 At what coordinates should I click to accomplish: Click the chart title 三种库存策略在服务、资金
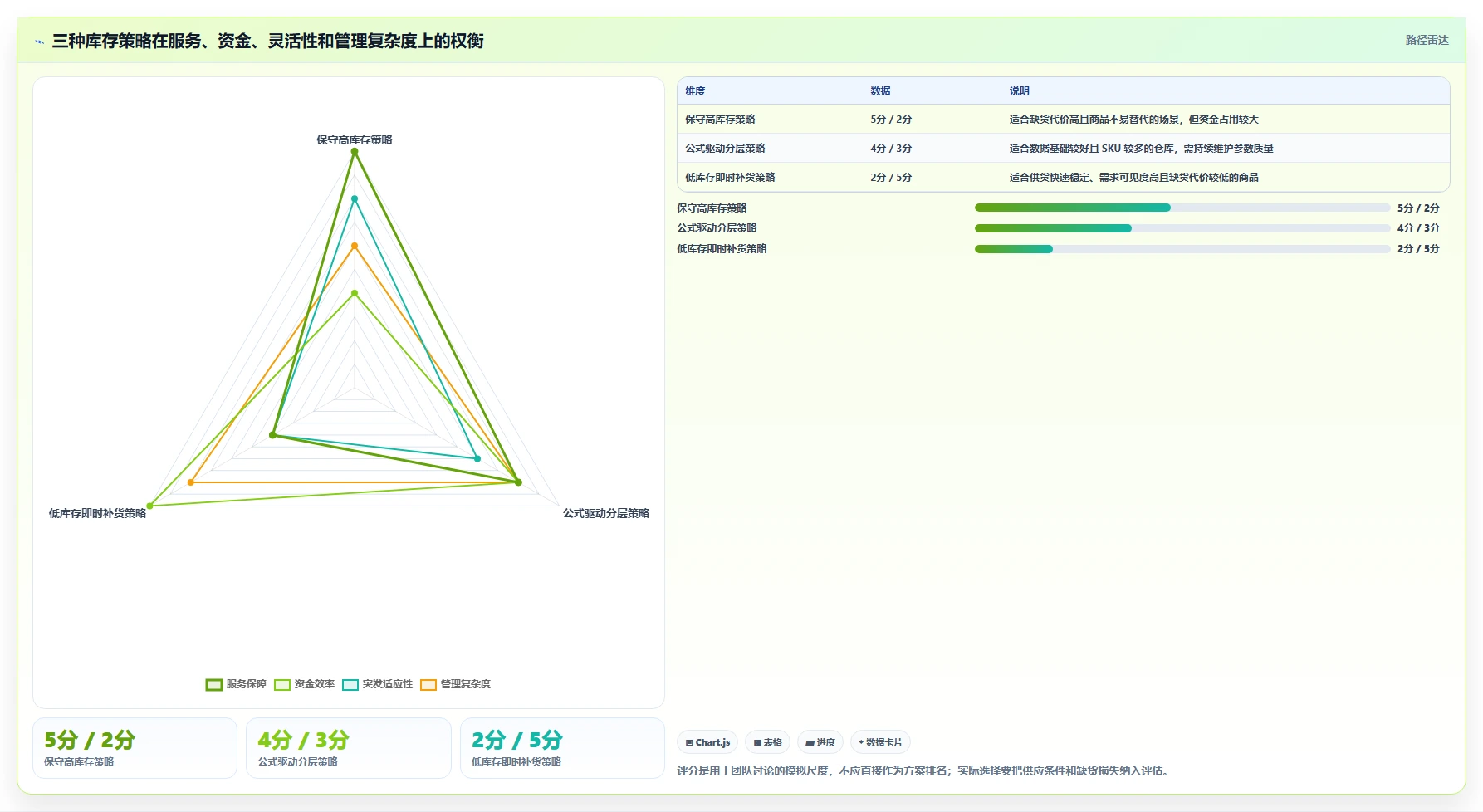coord(267,41)
